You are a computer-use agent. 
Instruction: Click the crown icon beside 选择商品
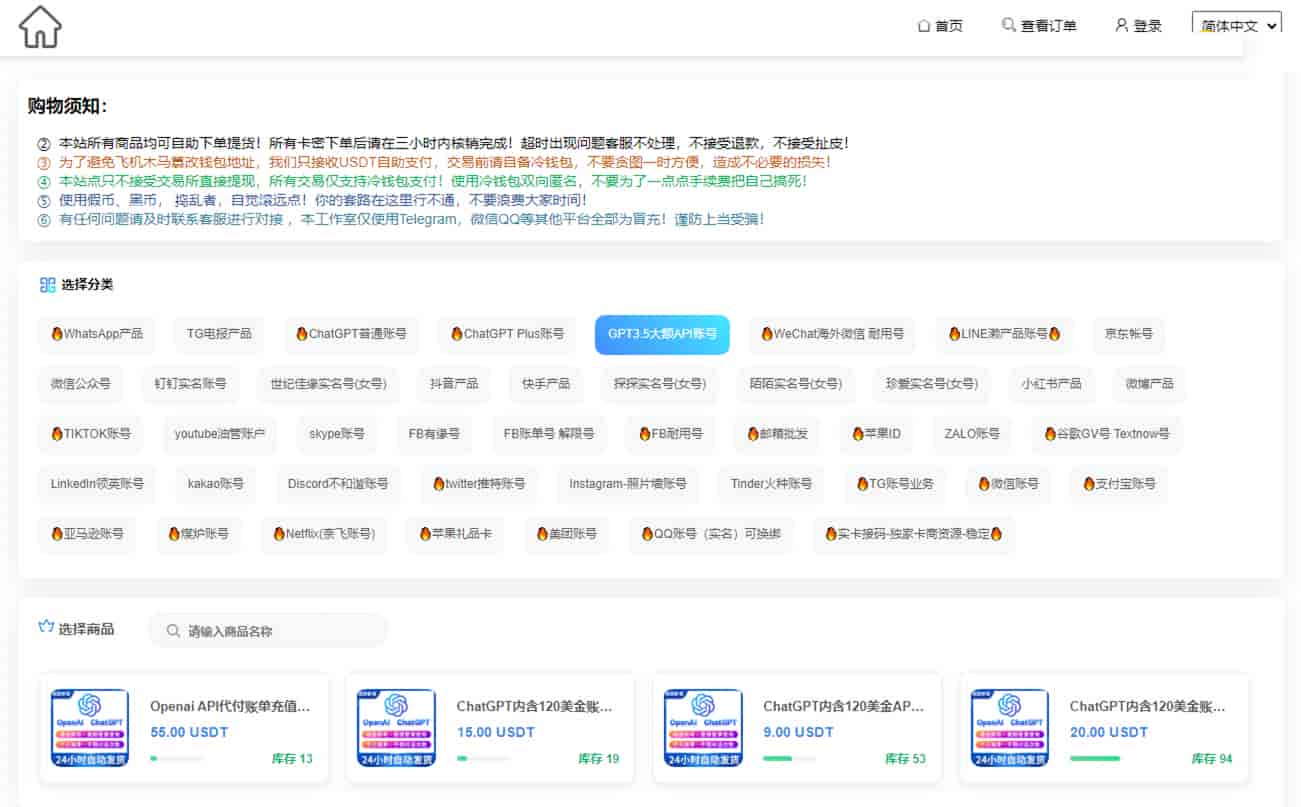coord(45,628)
